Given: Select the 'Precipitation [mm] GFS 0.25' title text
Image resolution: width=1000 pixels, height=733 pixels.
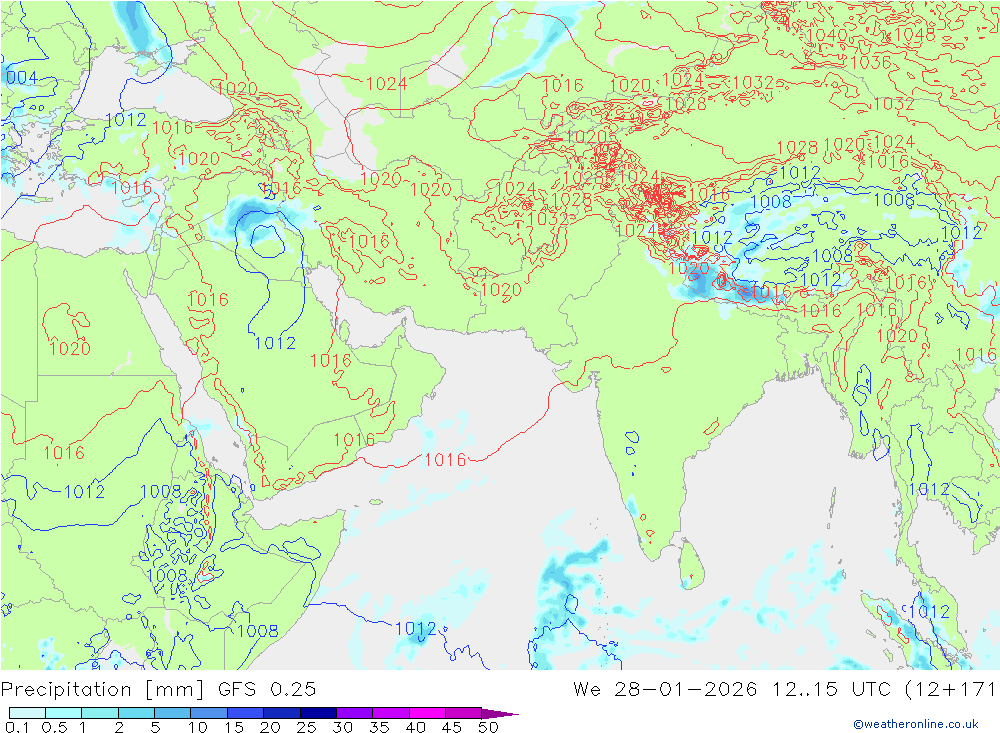Looking at the screenshot, I should (x=158, y=690).
